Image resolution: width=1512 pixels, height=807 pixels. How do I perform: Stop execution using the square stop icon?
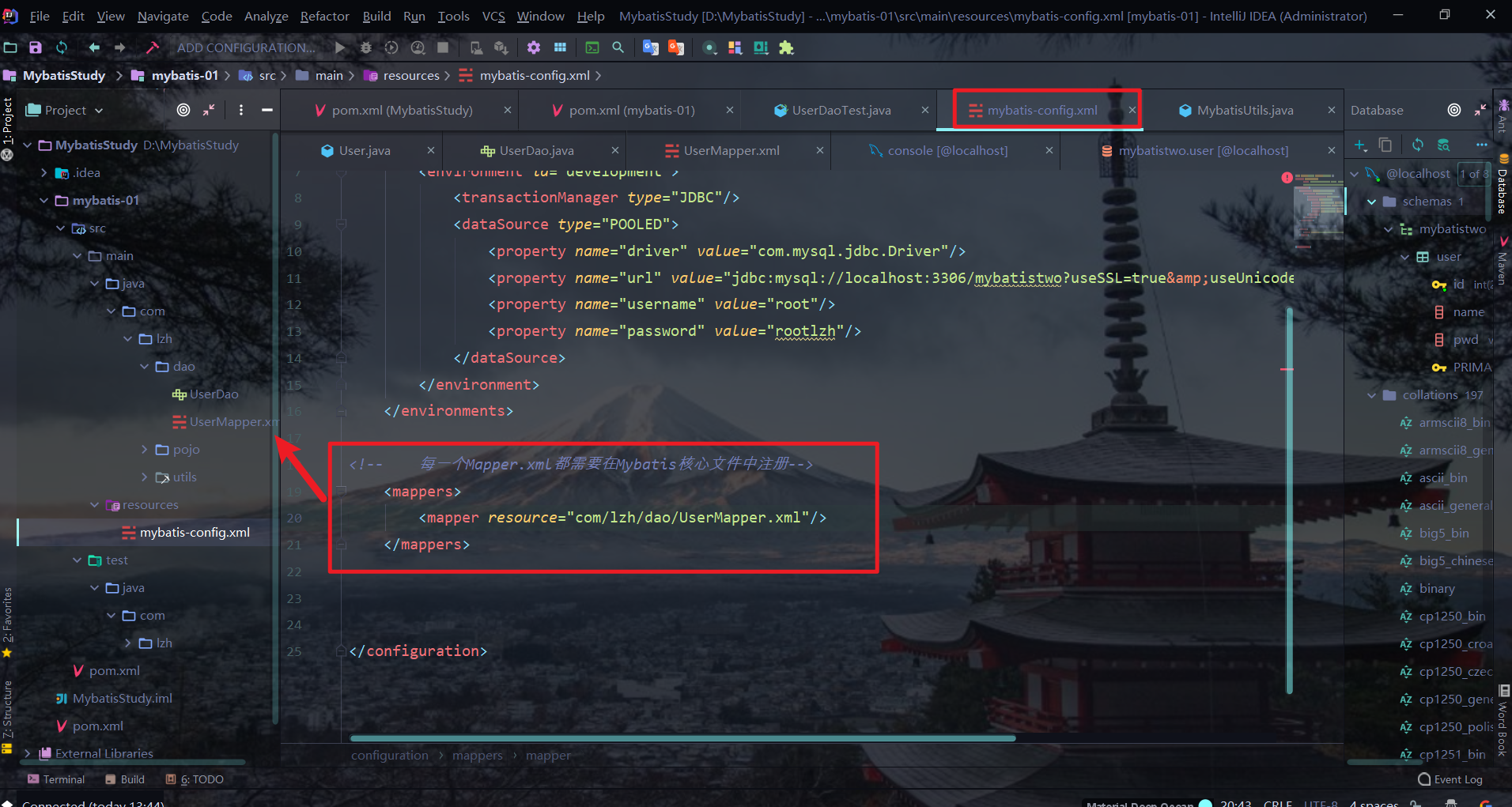tap(443, 47)
